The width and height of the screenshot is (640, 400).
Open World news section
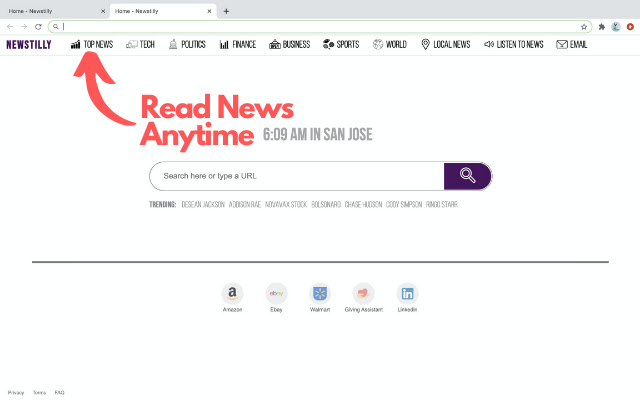pos(390,44)
